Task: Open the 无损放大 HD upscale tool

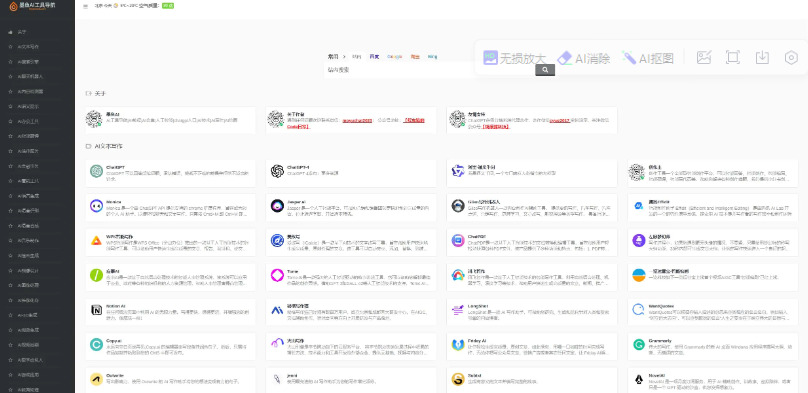Action: [x=514, y=58]
